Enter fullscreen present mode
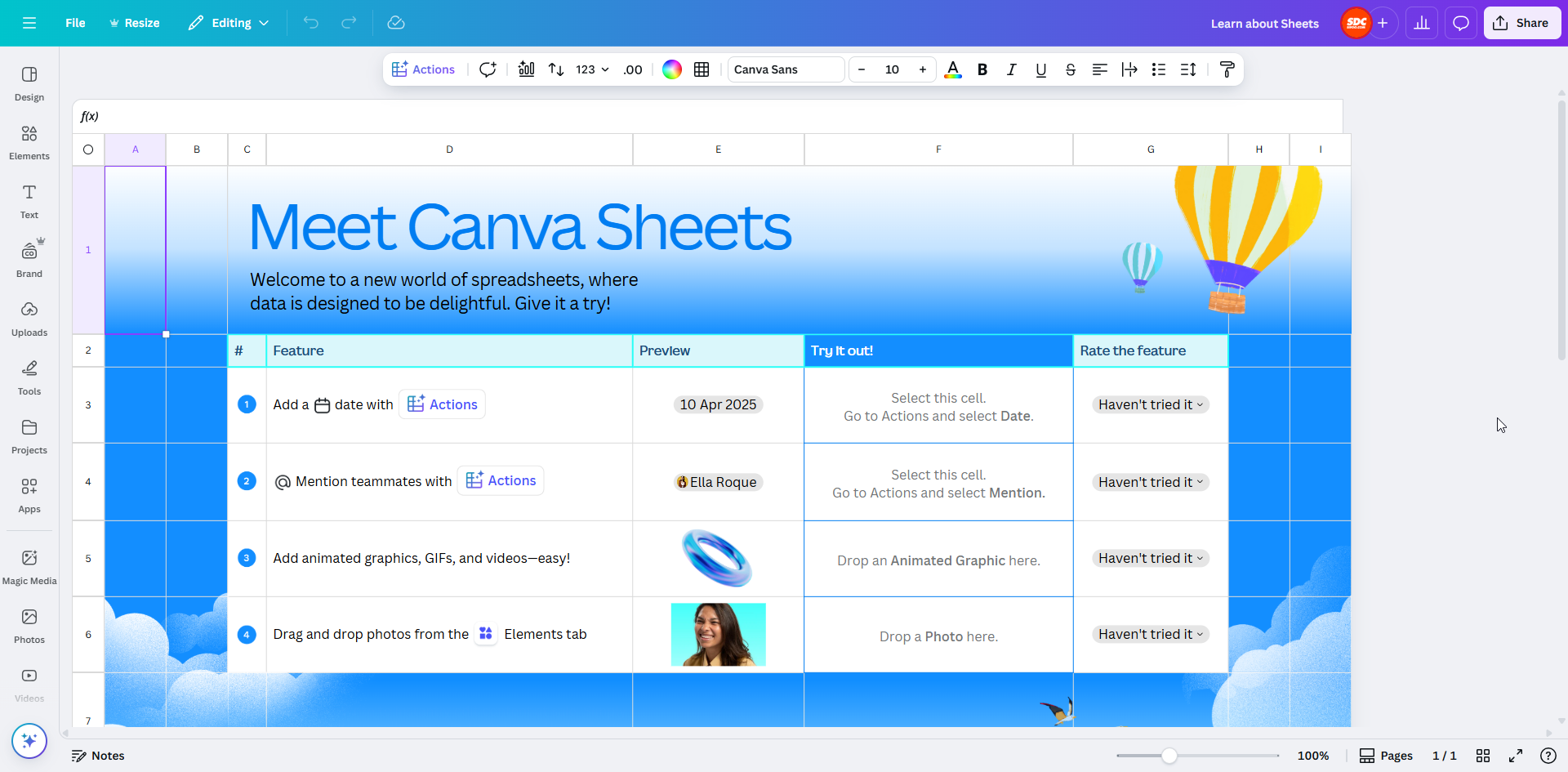Screen dimensions: 1568x772 (x=1516, y=756)
